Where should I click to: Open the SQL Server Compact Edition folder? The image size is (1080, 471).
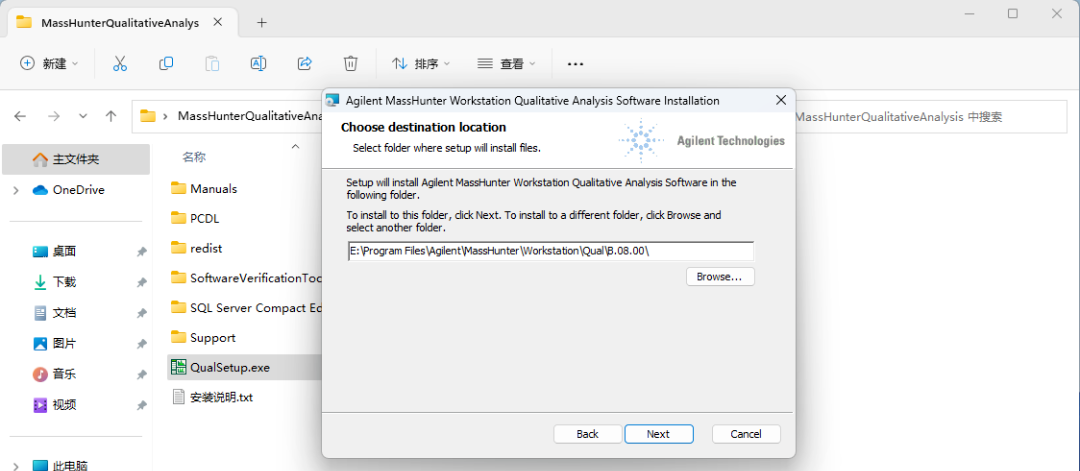pos(245,308)
